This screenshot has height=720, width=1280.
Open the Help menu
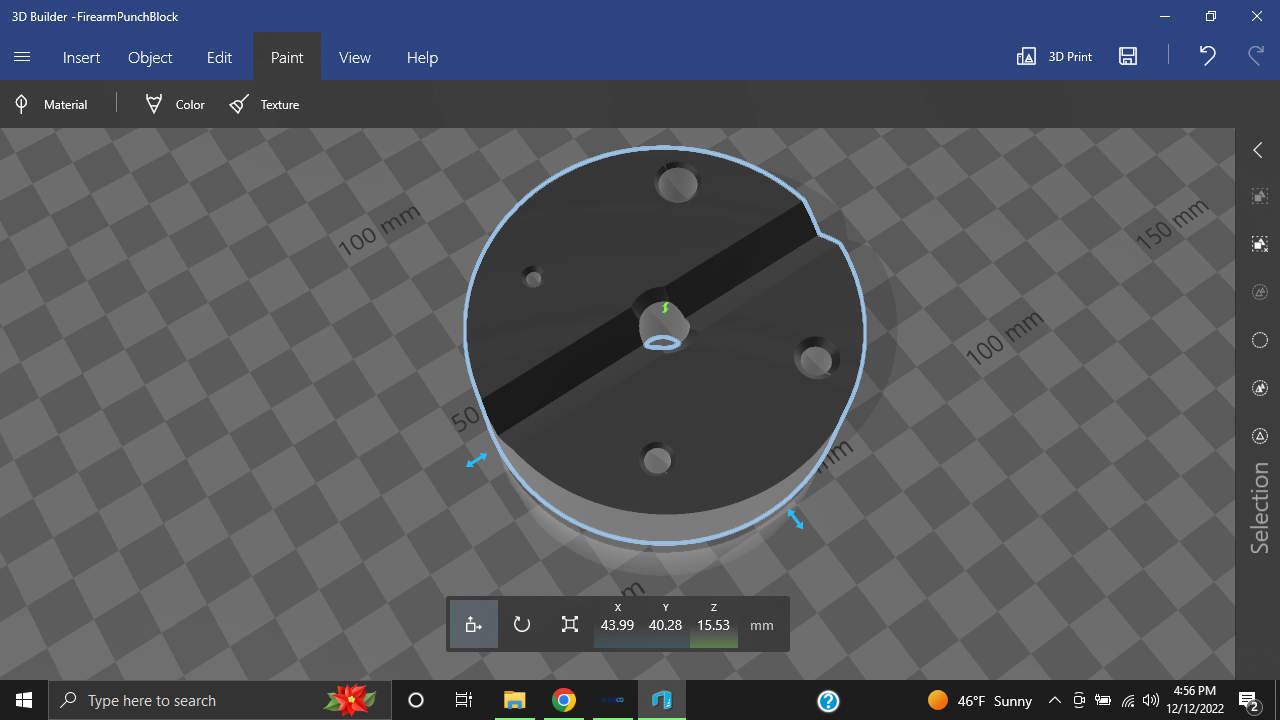tap(422, 57)
